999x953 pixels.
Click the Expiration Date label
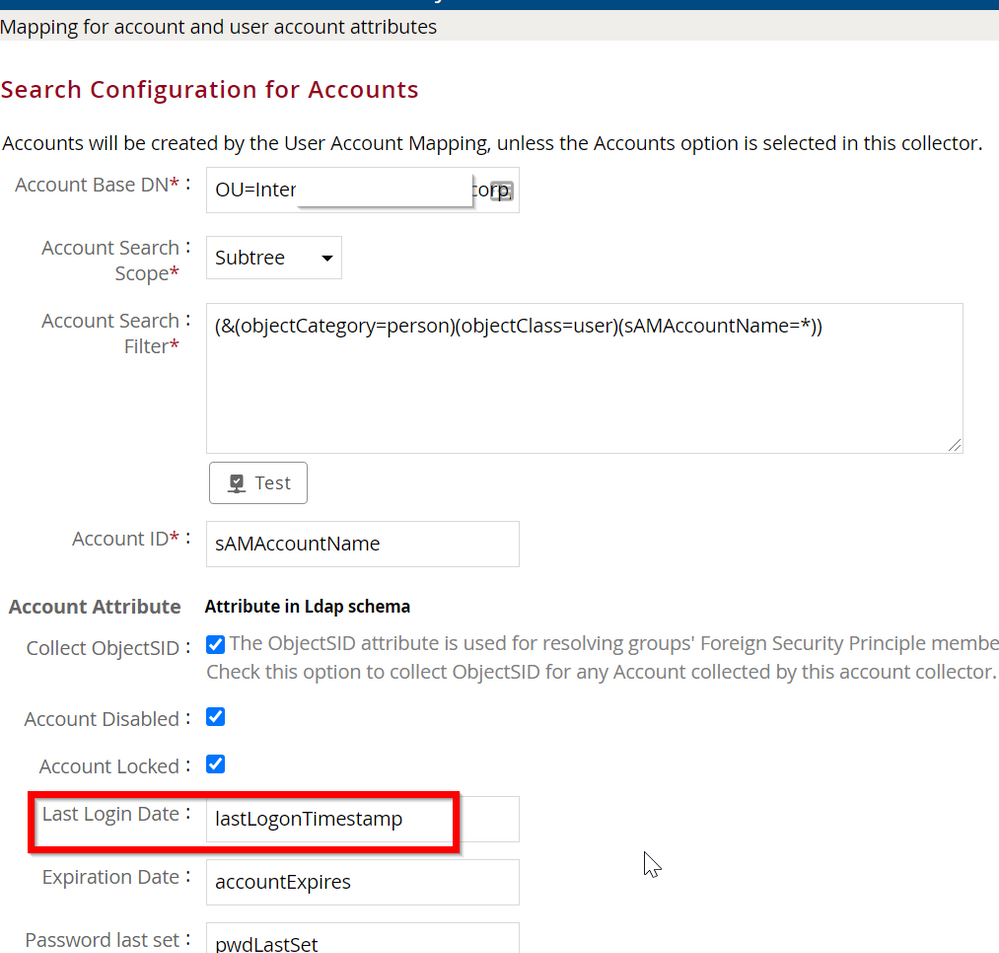(x=110, y=877)
